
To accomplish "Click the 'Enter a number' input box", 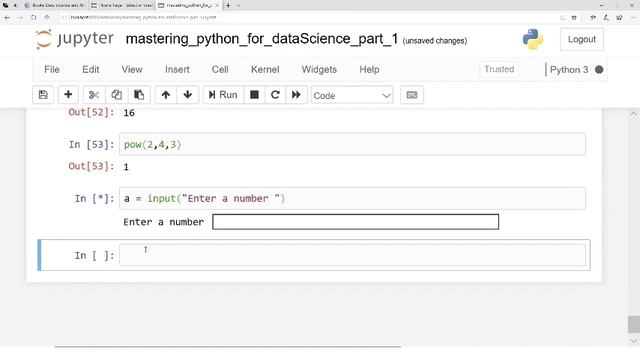I will [356, 222].
